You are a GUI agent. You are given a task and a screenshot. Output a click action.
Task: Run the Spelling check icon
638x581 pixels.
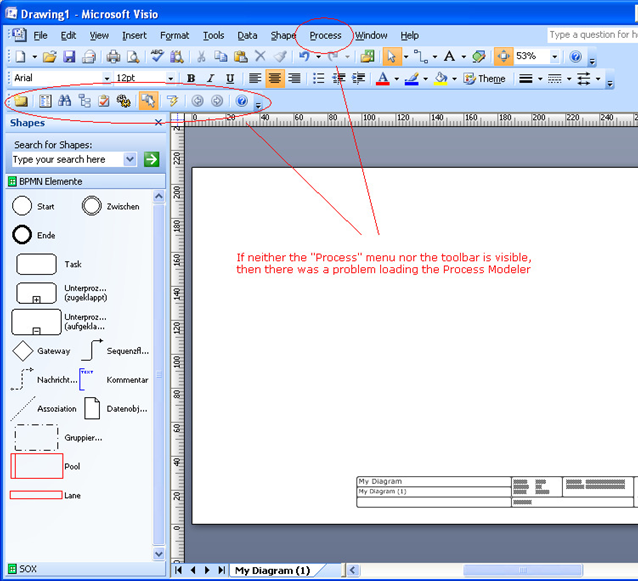[x=157, y=56]
